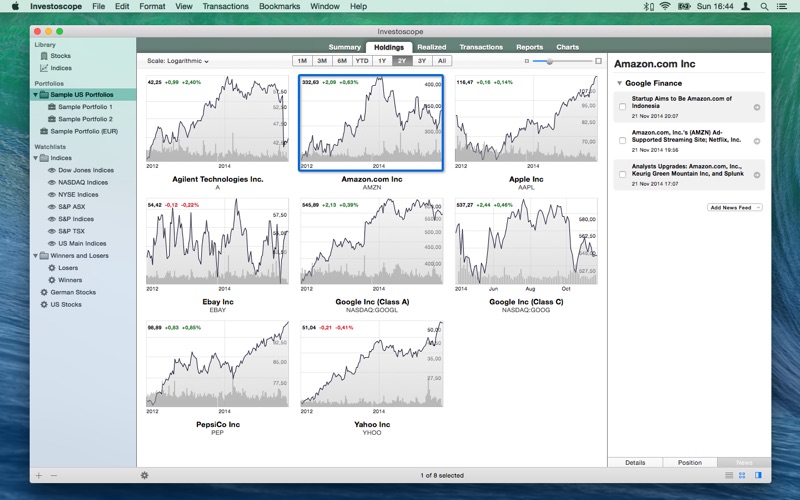The width and height of the screenshot is (800, 500).
Task: Show the Details inspector pane
Action: pyautogui.click(x=635, y=462)
